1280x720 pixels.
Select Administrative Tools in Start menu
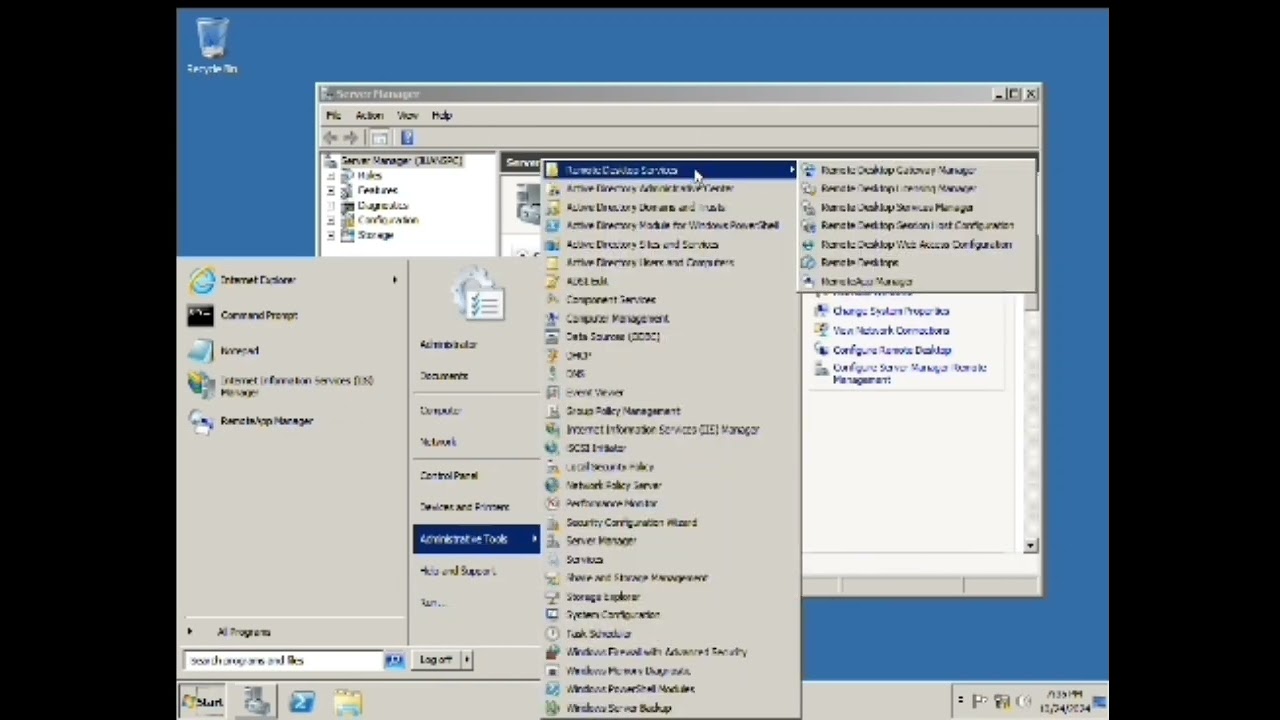point(476,539)
